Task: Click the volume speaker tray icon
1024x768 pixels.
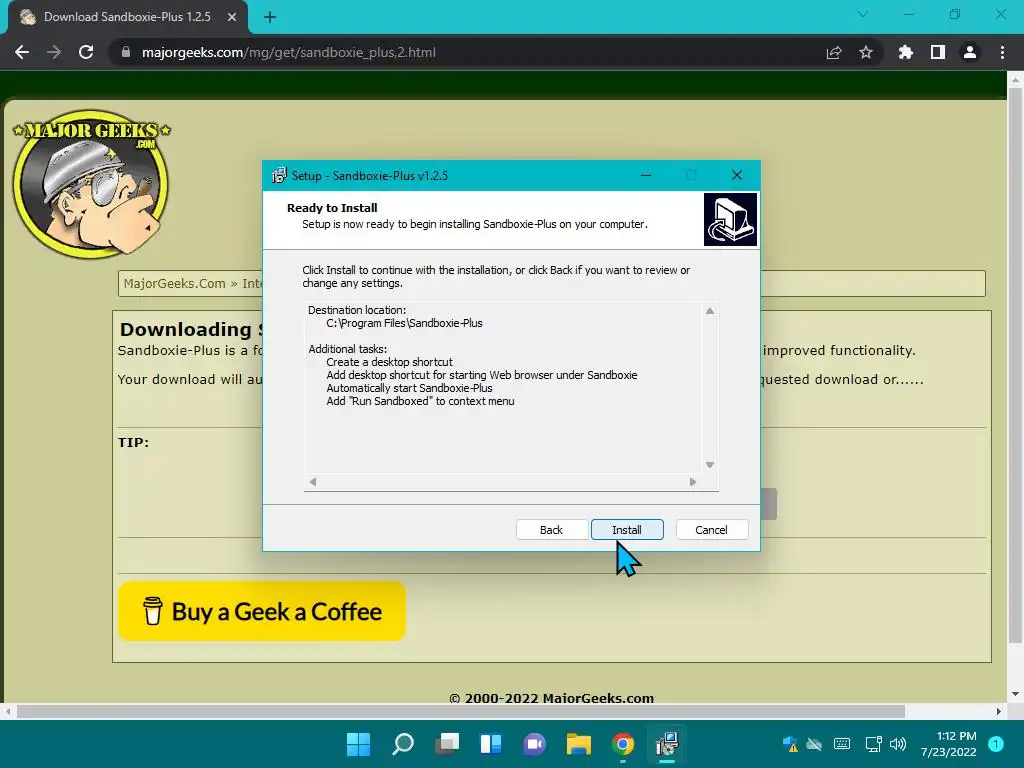Action: (898, 744)
